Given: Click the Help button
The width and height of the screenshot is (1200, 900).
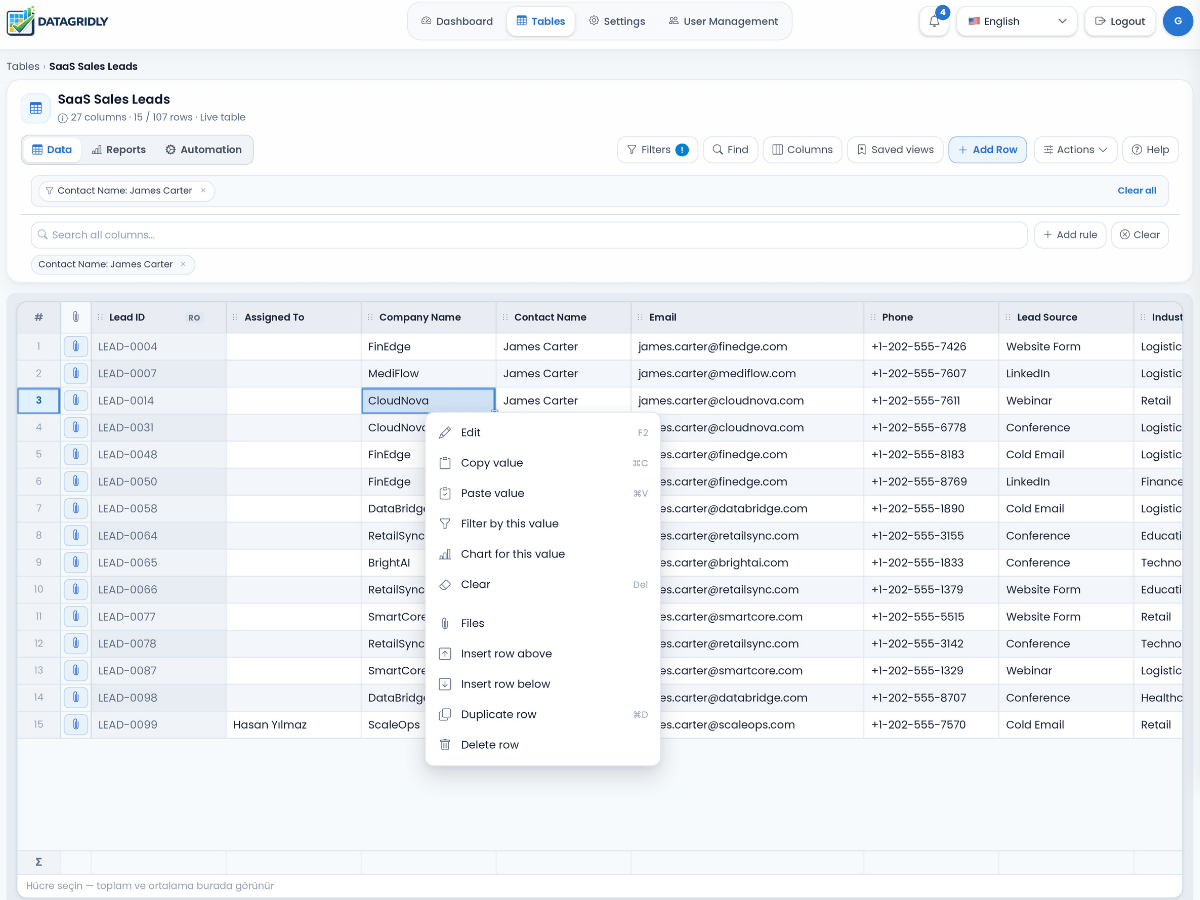Looking at the screenshot, I should (1150, 149).
